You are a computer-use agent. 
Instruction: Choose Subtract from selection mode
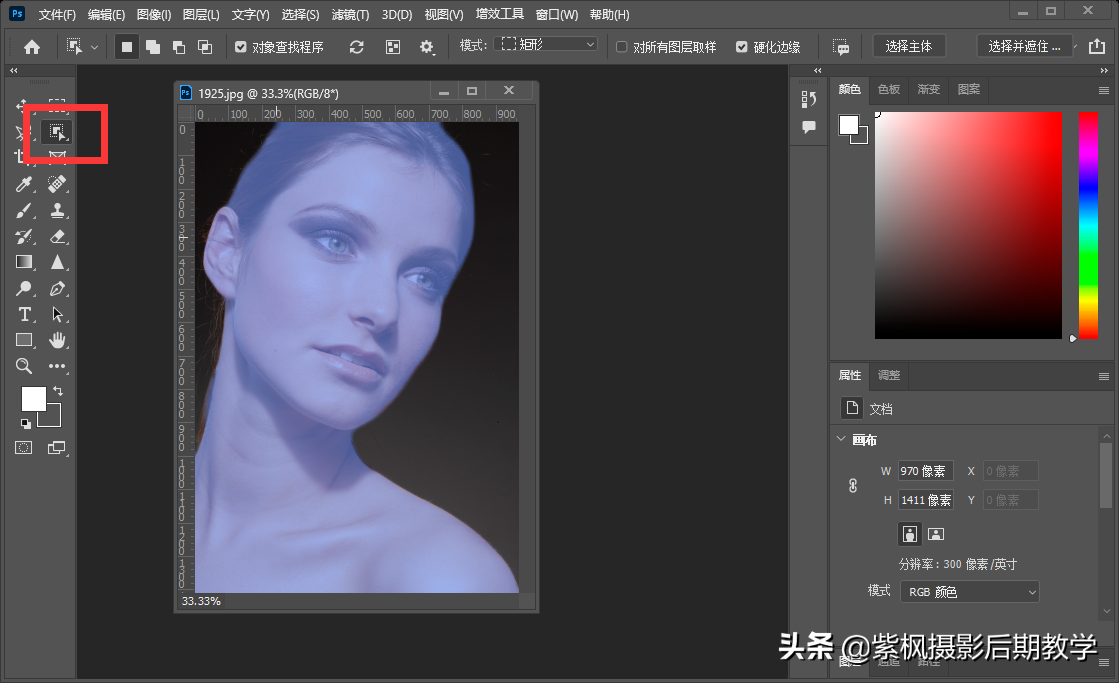pyautogui.click(x=178, y=47)
